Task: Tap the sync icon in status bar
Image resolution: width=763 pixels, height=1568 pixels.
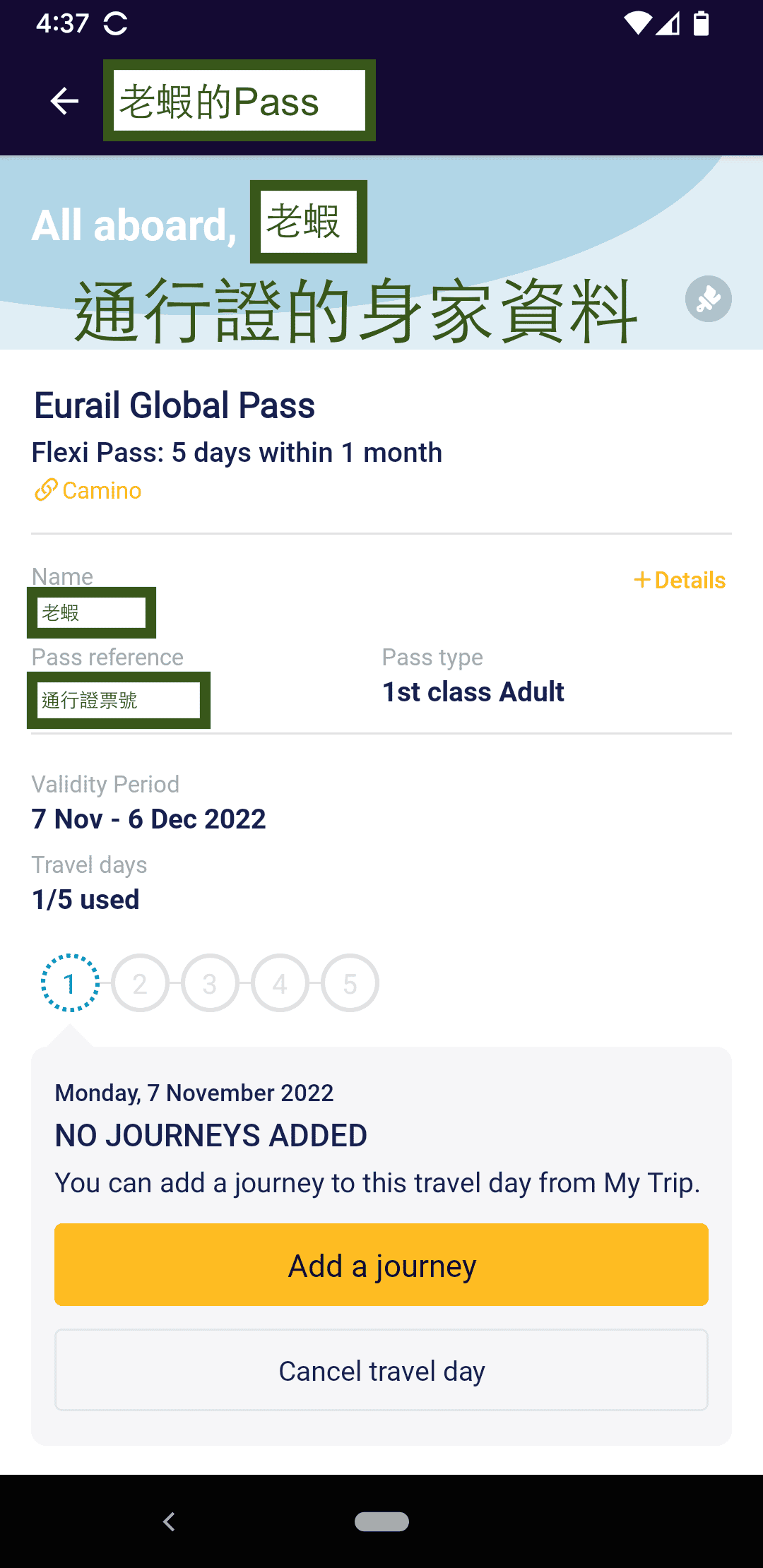Action: [x=115, y=24]
